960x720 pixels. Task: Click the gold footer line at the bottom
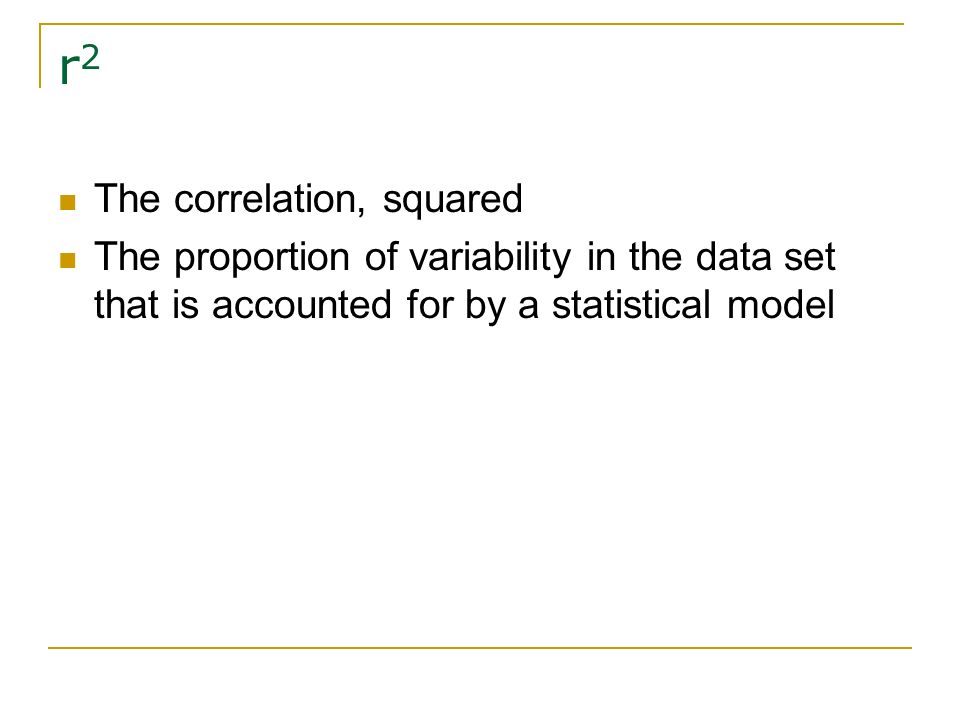[480, 647]
